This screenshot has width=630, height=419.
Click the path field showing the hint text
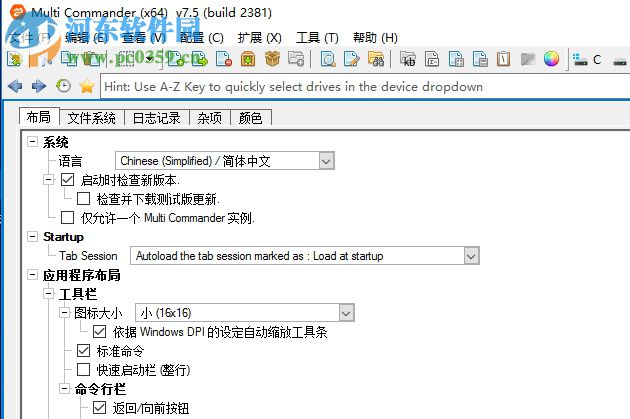[x=365, y=86]
